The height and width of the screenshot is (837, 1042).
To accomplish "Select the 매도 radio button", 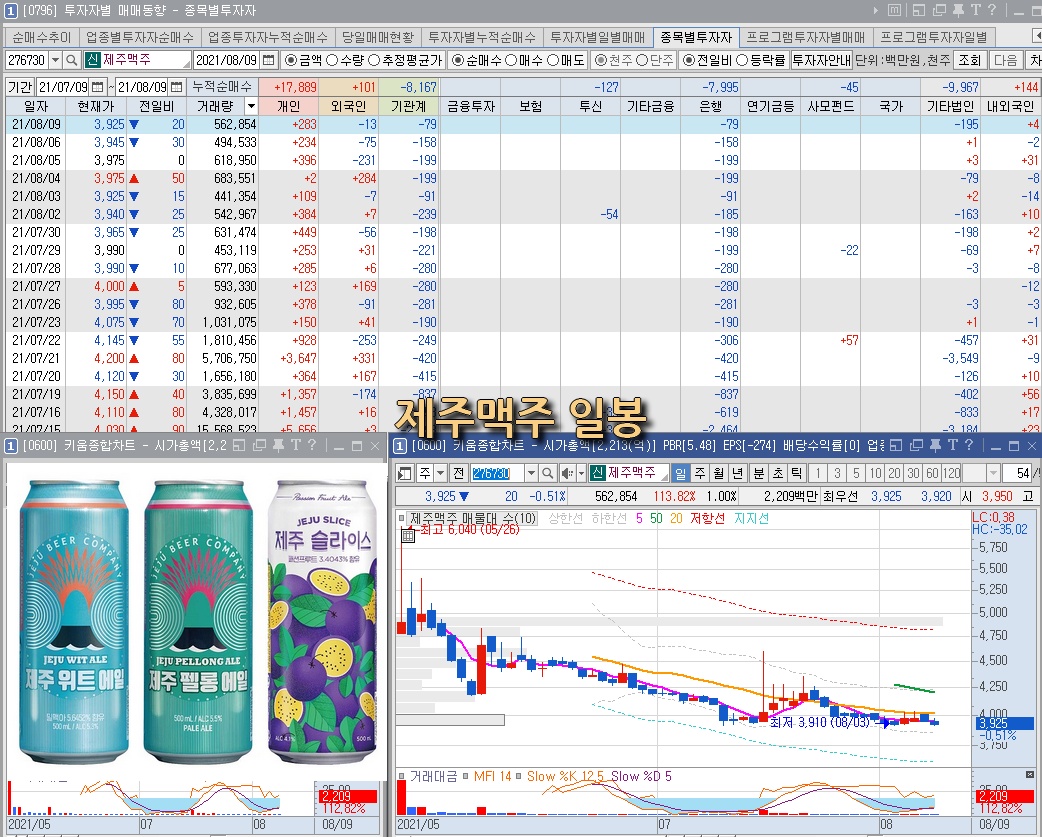I will 553,60.
